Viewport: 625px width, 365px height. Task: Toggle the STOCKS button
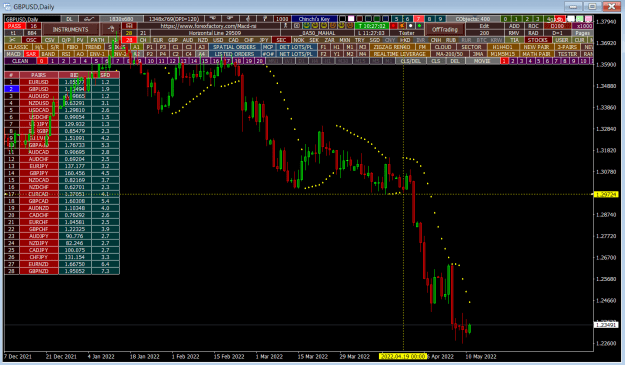[538, 40]
